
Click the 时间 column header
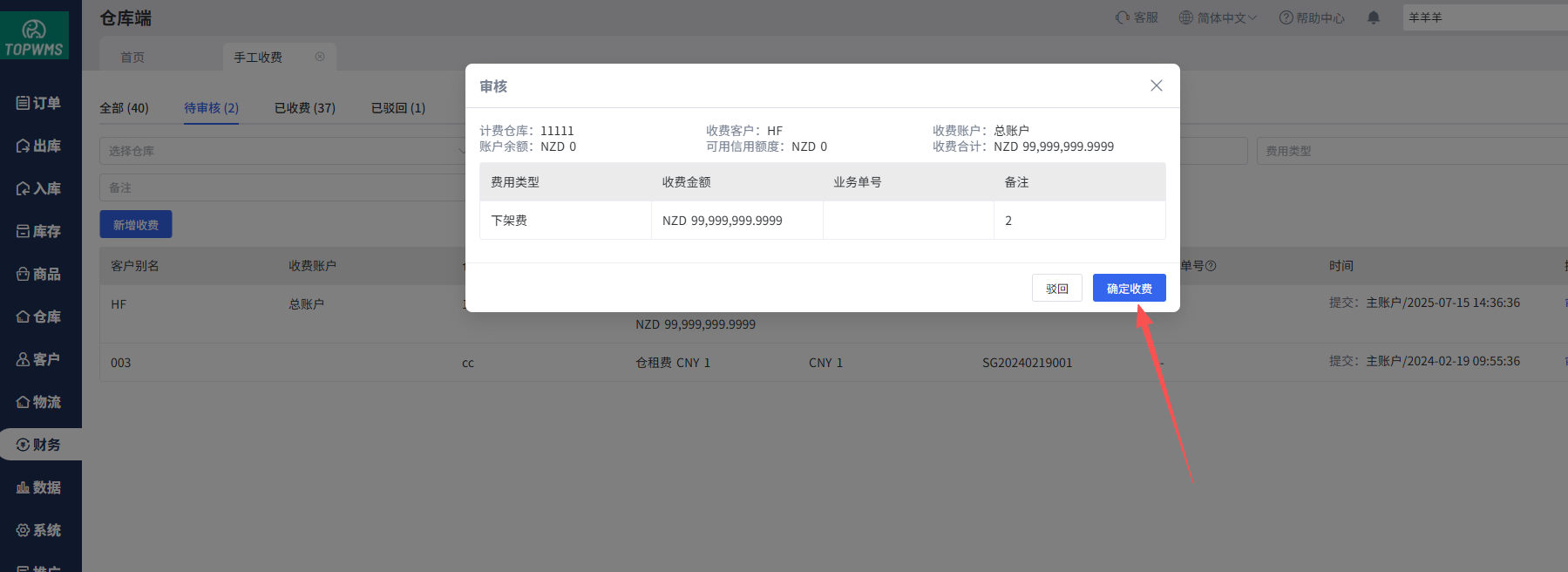point(1341,266)
